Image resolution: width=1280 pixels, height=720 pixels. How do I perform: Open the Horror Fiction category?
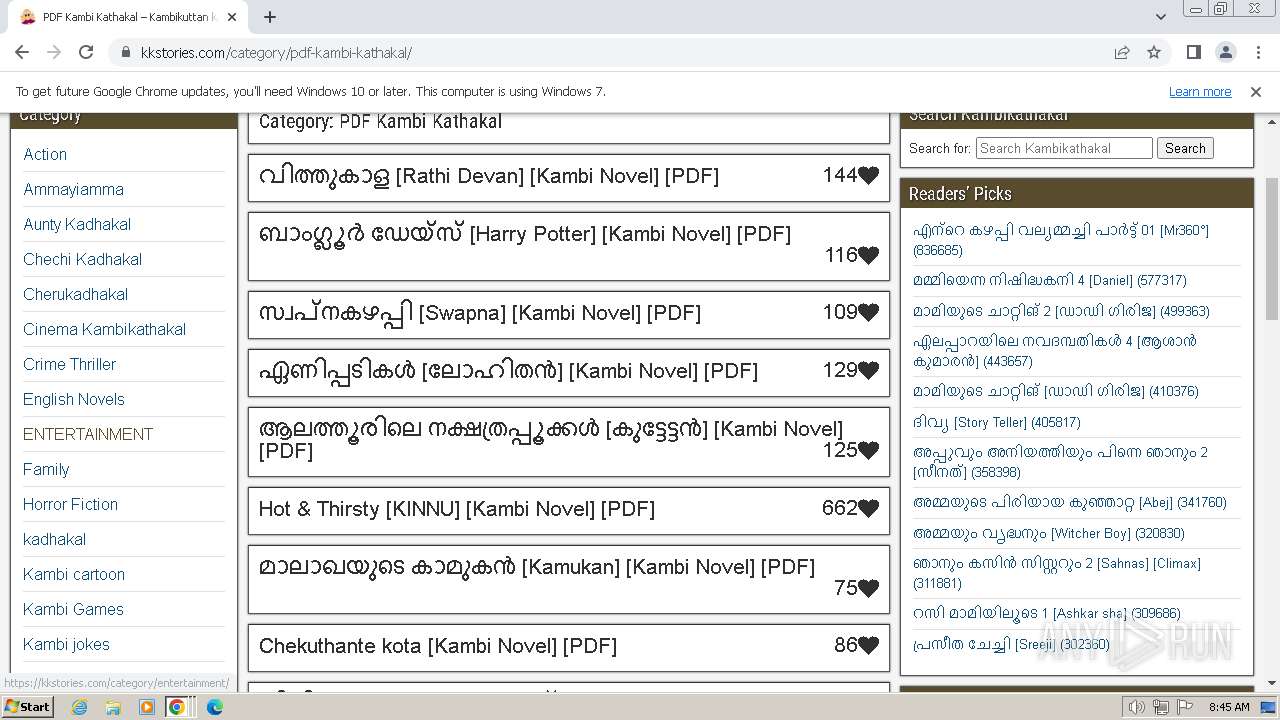click(x=71, y=504)
